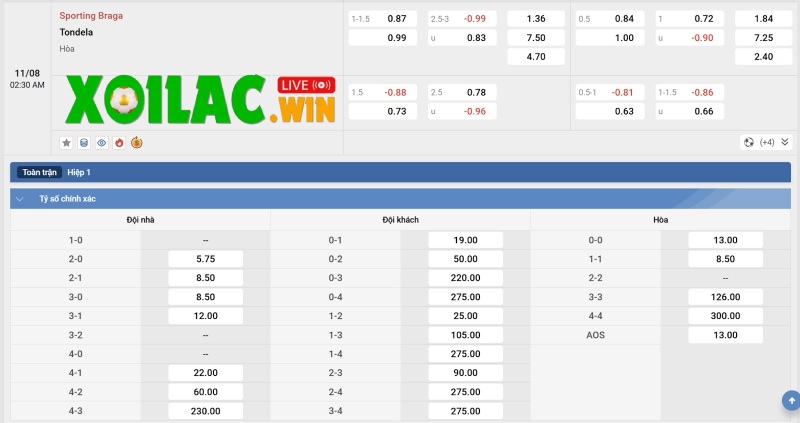
Task: Click the 4-4 draw odds 300.00
Action: [725, 316]
